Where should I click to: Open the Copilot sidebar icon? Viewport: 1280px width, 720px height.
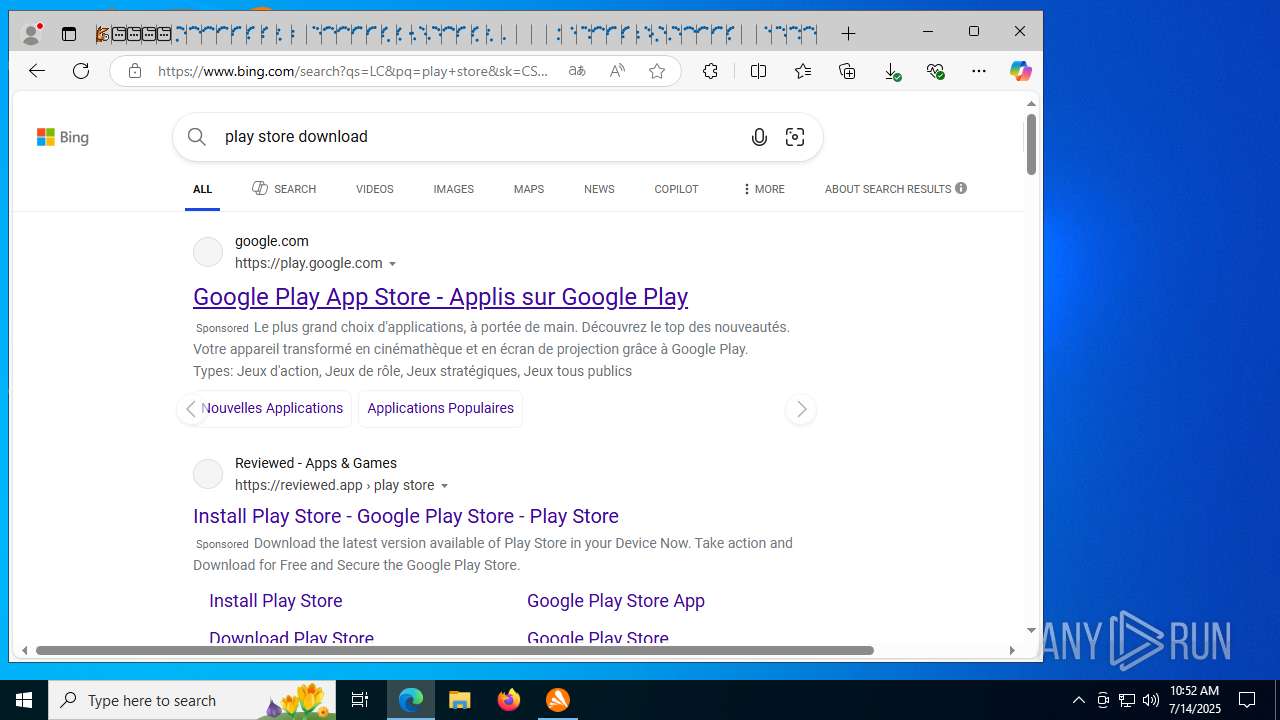[1020, 71]
